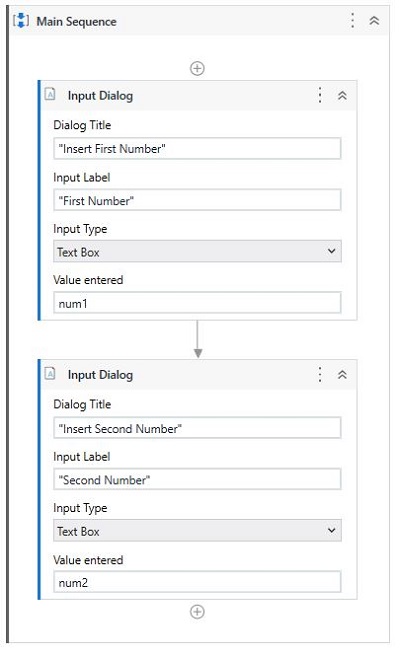400x655 pixels.
Task: Edit "Insert Second Number" dialog title field
Action: 197,428
